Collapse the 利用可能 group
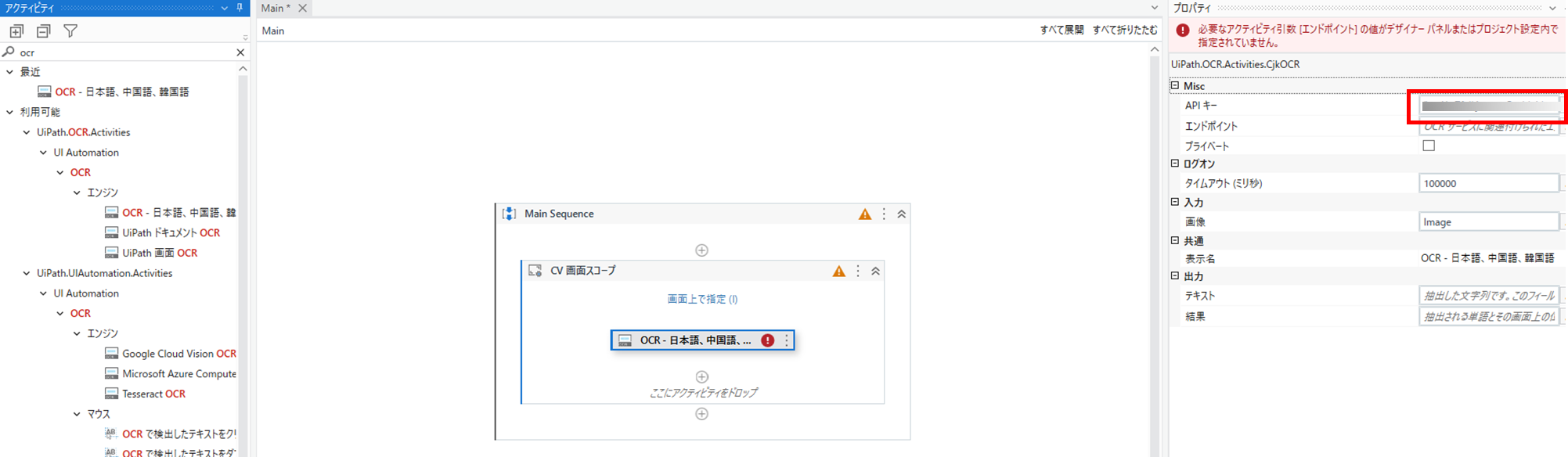 coord(9,113)
